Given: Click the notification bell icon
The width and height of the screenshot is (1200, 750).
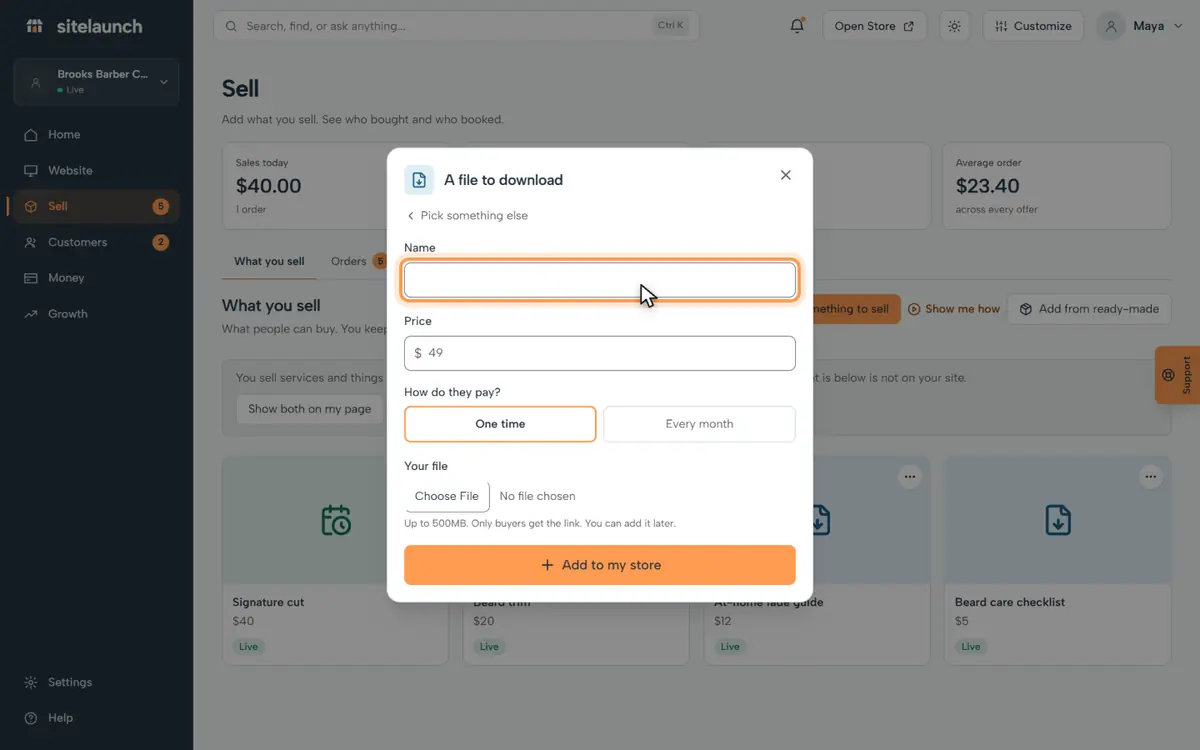Looking at the screenshot, I should (797, 26).
